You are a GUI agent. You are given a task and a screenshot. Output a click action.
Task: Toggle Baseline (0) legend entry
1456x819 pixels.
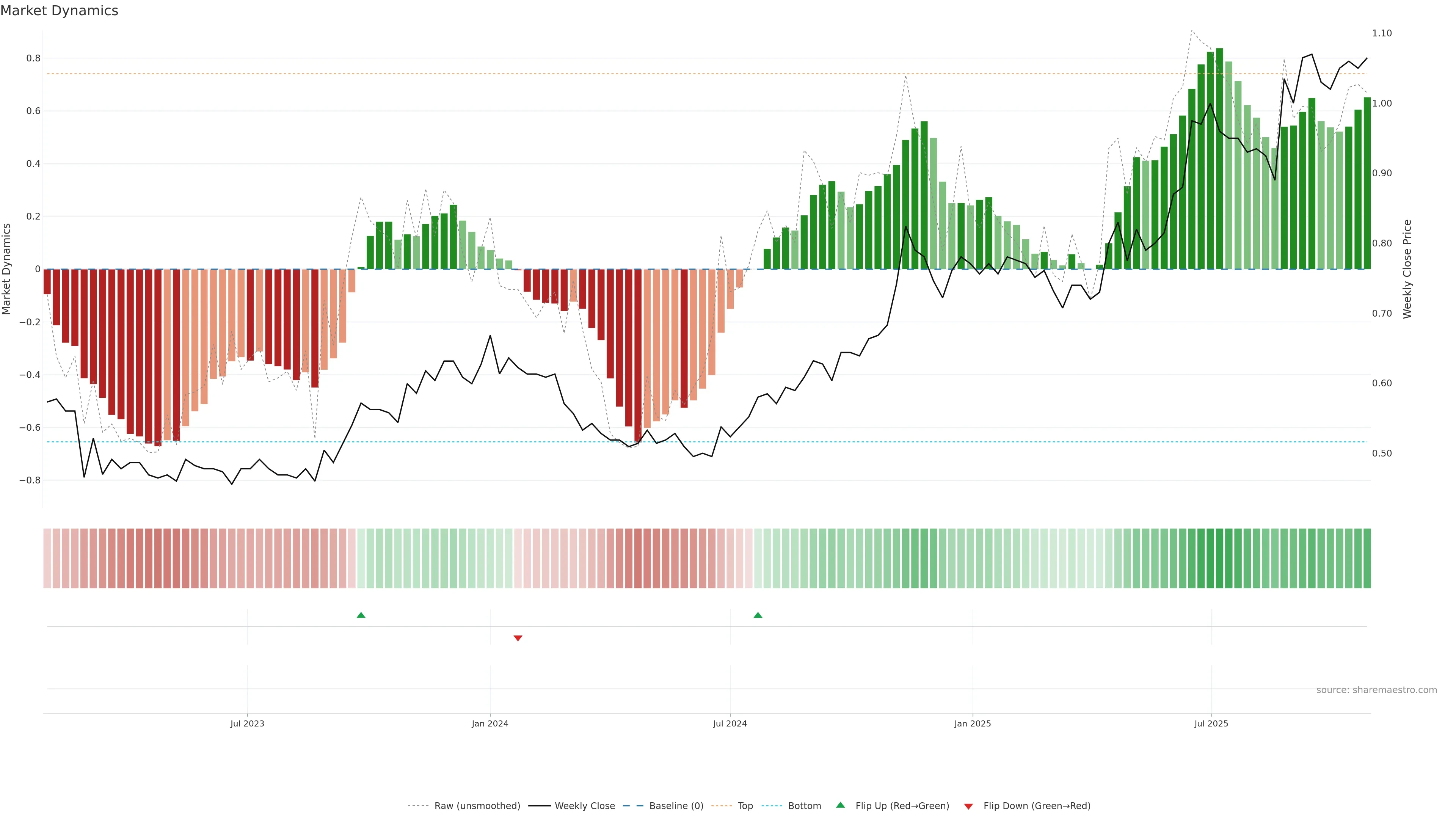tap(676, 805)
